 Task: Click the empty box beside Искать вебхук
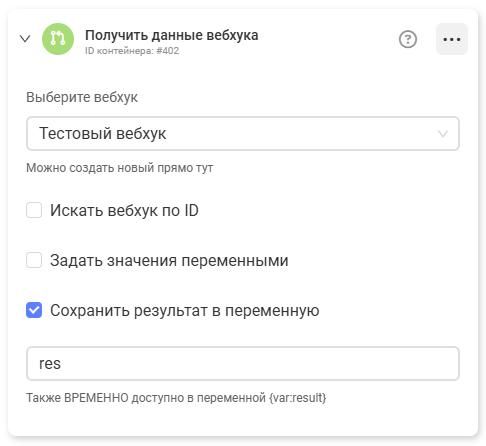pyautogui.click(x=34, y=210)
